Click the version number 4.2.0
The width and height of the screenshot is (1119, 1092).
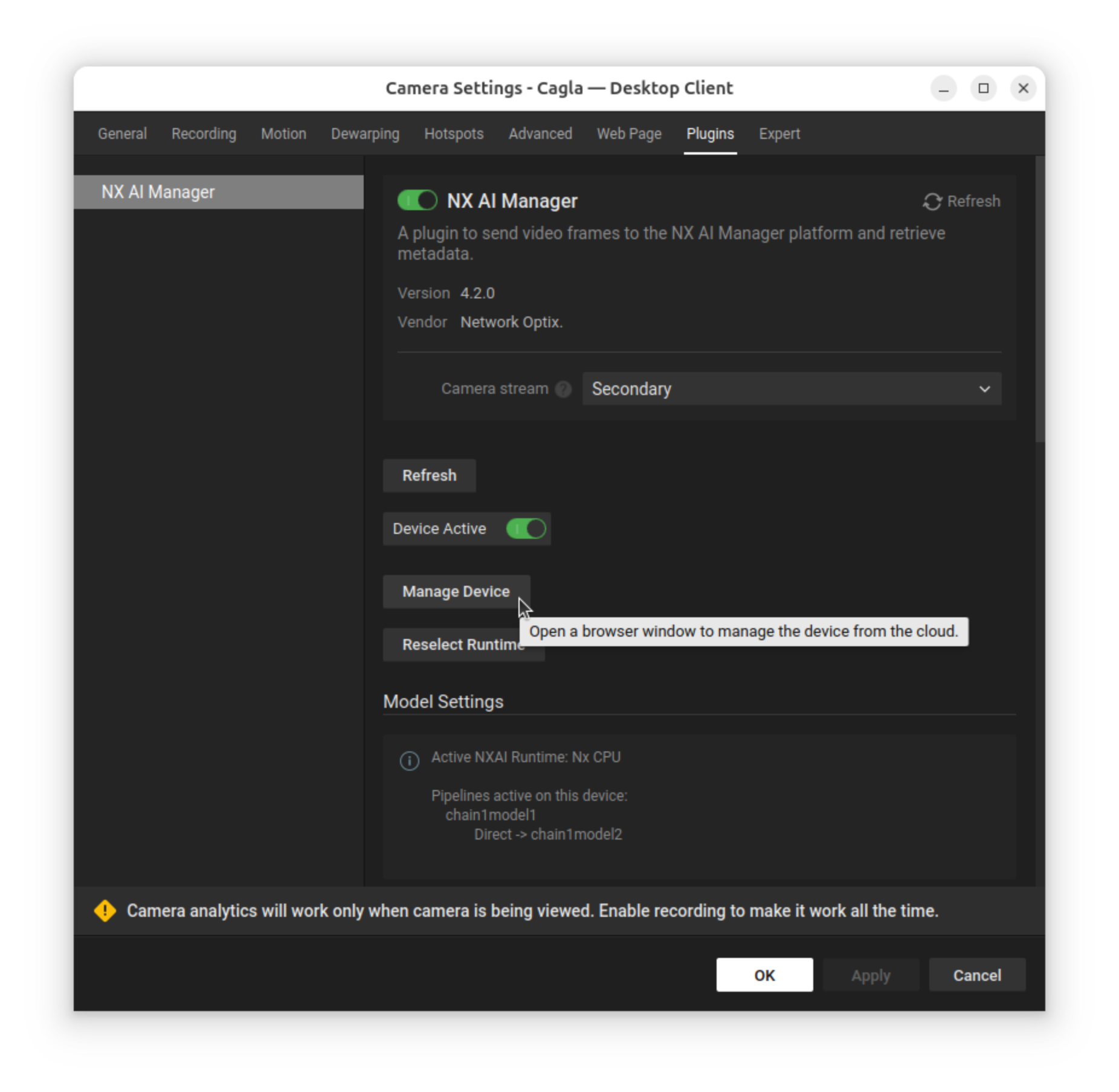coord(477,294)
